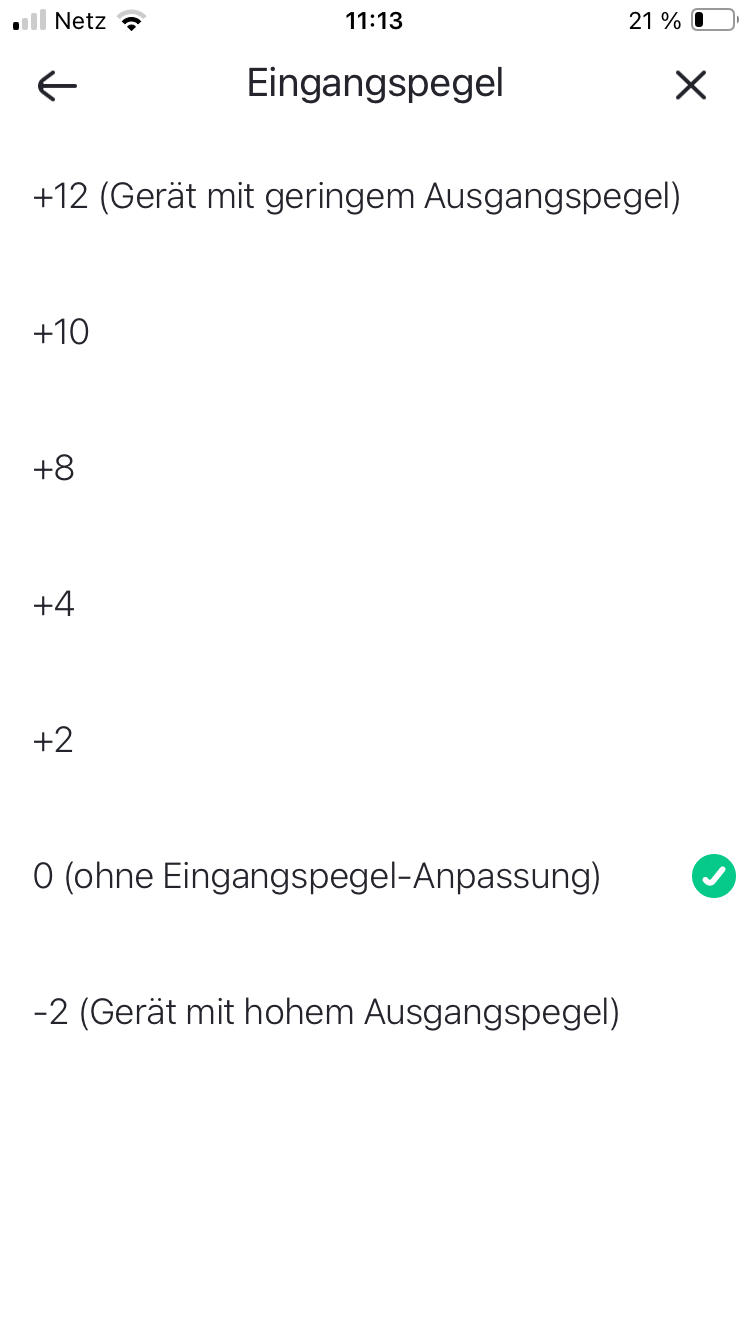
Task: Tap the Eingangspegel page title
Action: coord(375,84)
